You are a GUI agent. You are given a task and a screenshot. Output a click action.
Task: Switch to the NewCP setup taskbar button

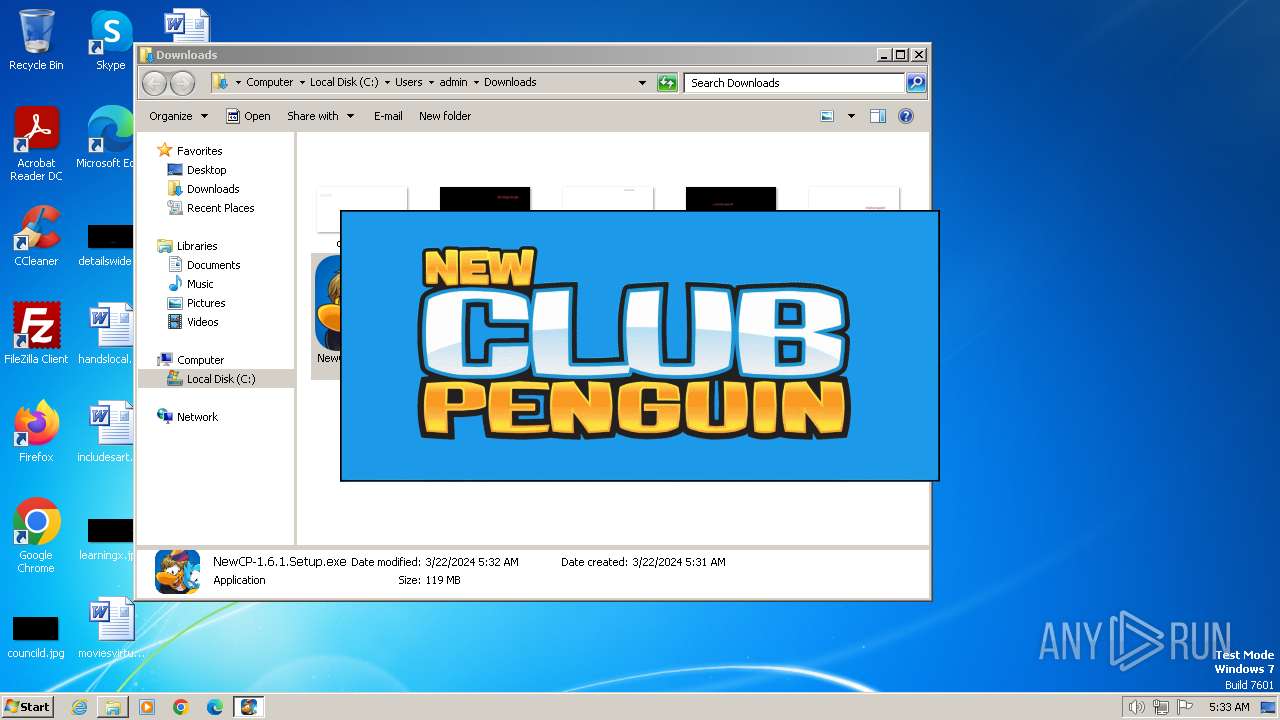point(248,707)
